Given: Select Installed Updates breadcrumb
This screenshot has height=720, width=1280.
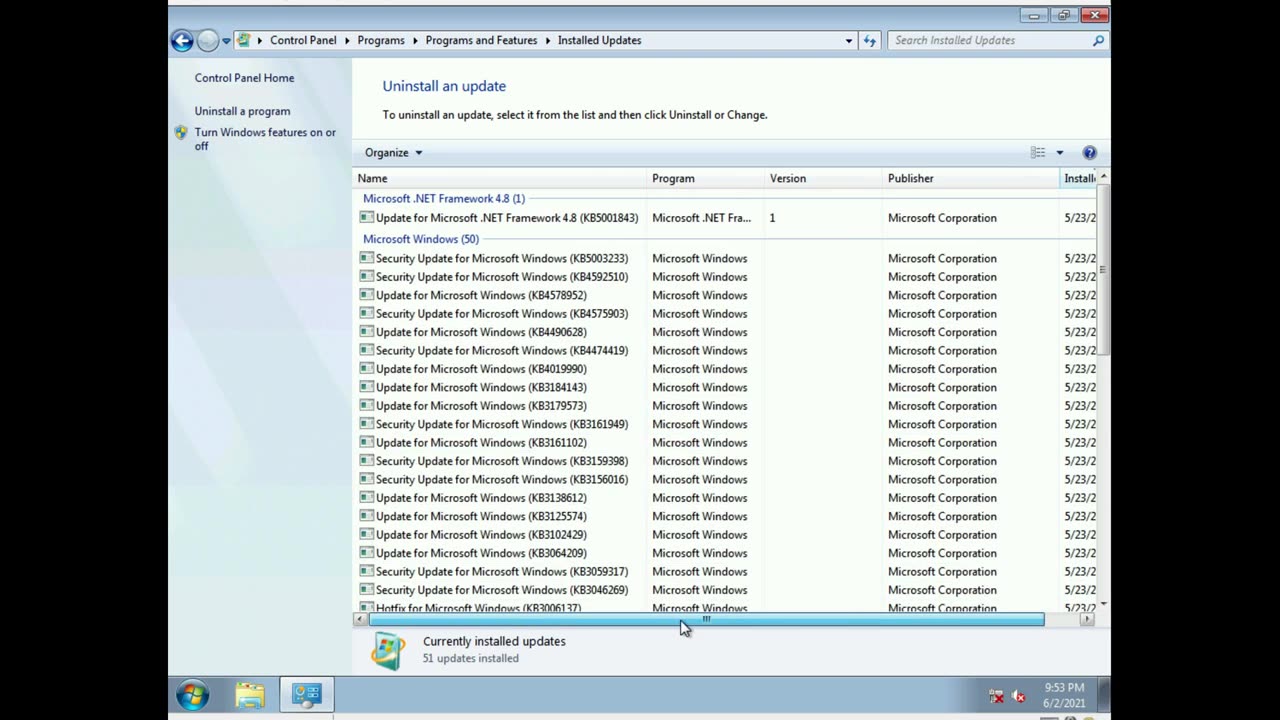Looking at the screenshot, I should 599,40.
